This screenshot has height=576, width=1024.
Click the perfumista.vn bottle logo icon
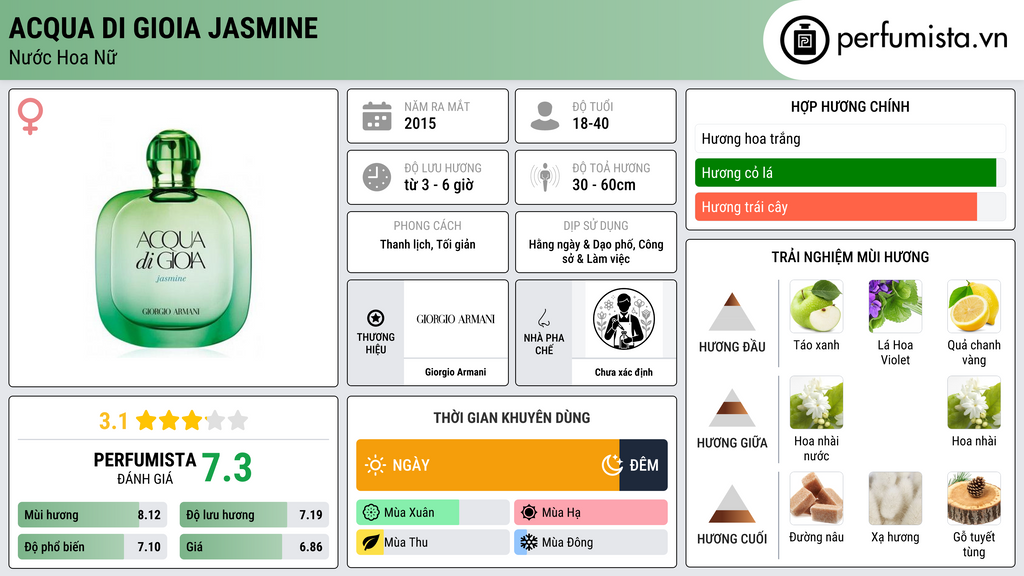tap(804, 40)
